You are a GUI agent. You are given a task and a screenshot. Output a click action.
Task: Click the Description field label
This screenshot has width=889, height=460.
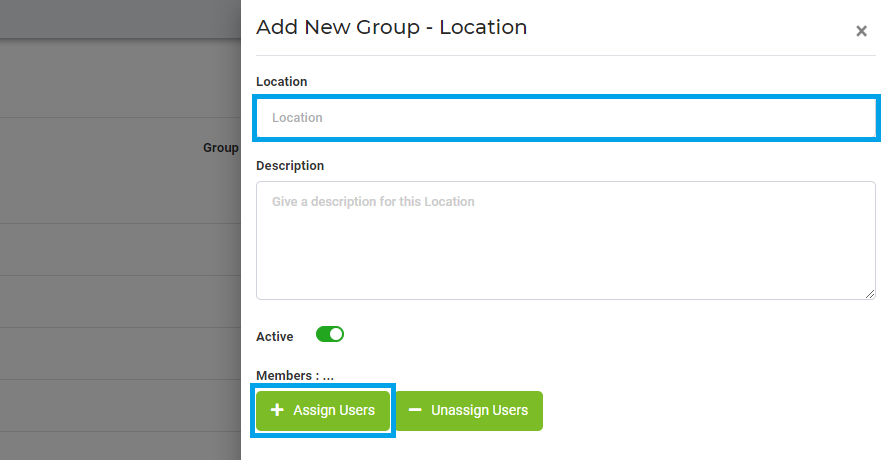pos(290,165)
